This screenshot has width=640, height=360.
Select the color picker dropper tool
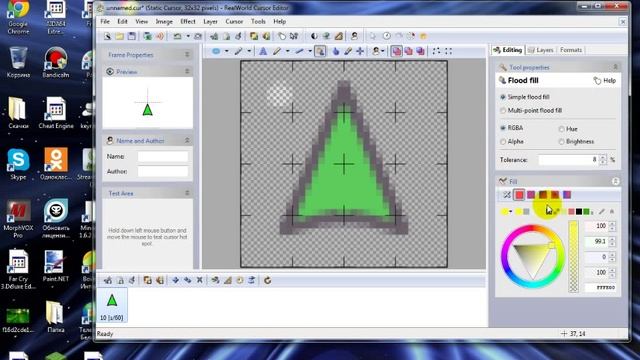[348, 51]
